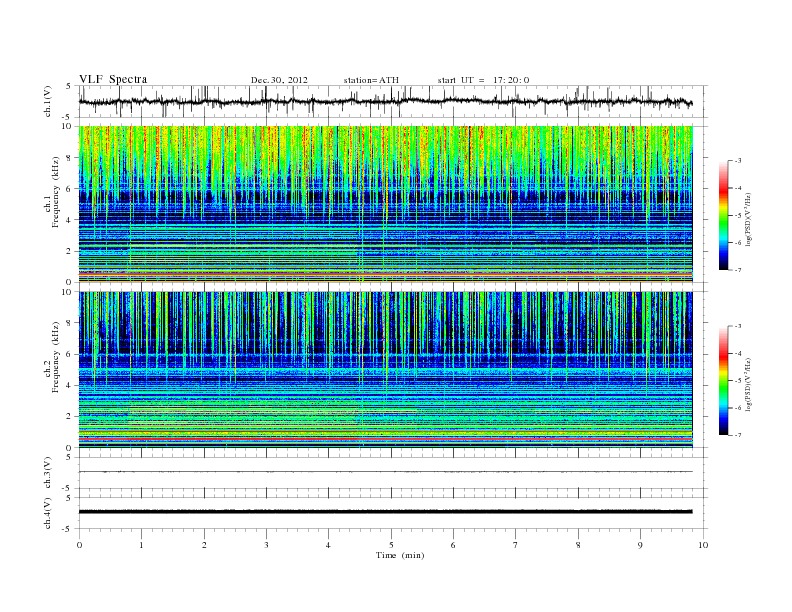This screenshot has width=792, height=612.
Task: Click the 'ch.3(V)' axis label
Action: click(x=48, y=473)
